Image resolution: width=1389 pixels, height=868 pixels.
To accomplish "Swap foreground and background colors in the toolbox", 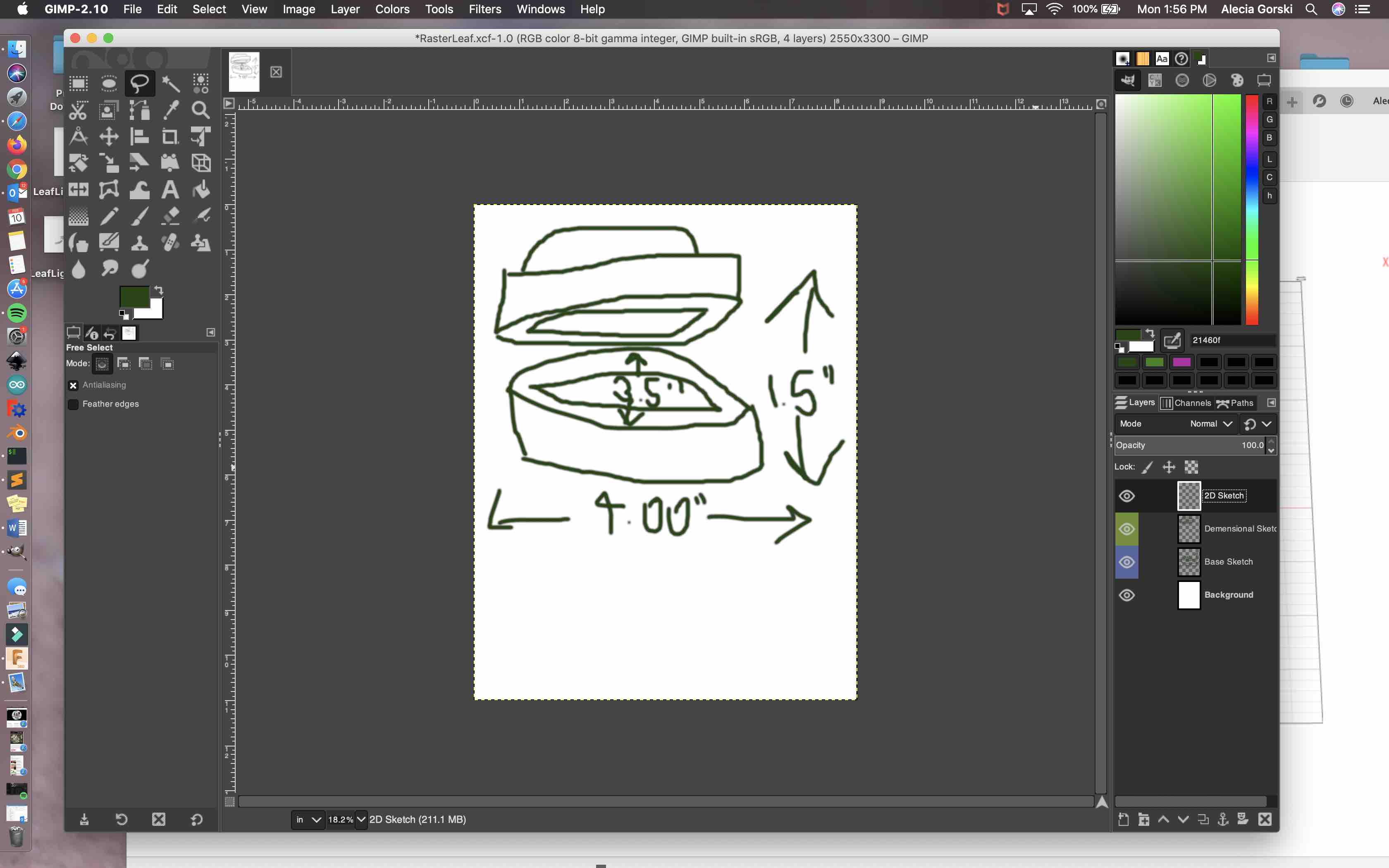I will pos(159,290).
